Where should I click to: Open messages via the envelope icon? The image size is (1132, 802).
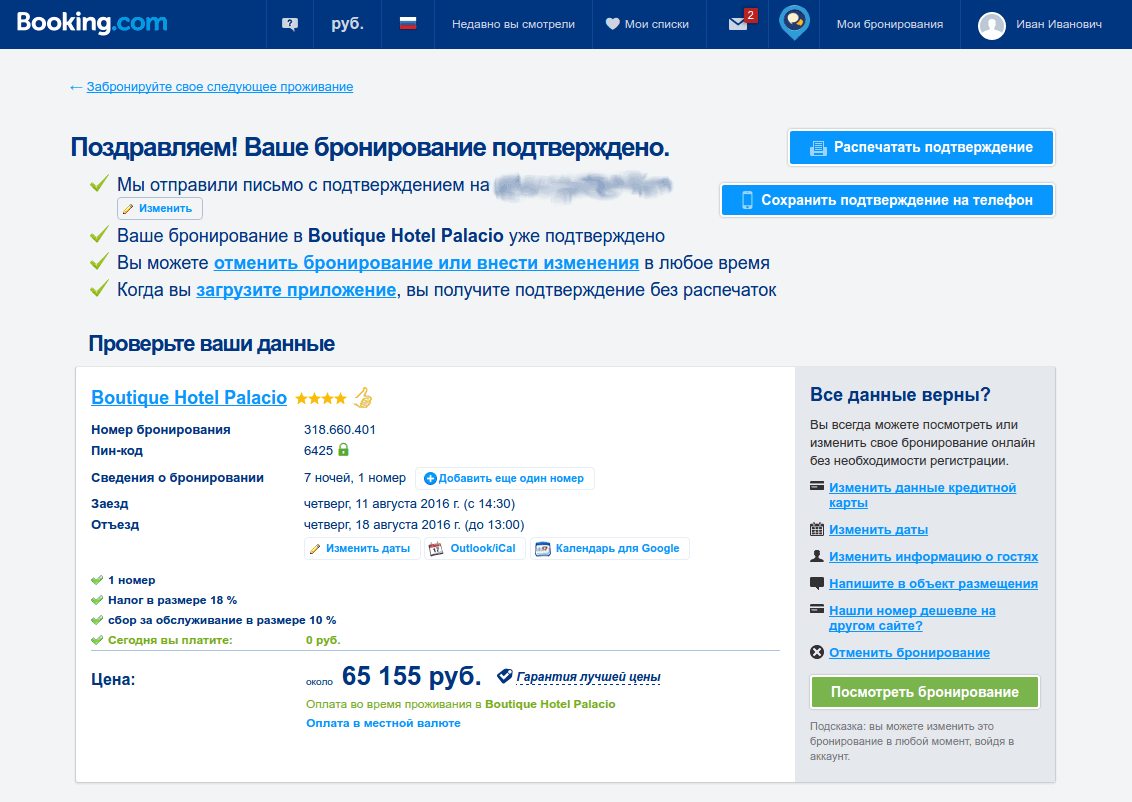pyautogui.click(x=736, y=25)
